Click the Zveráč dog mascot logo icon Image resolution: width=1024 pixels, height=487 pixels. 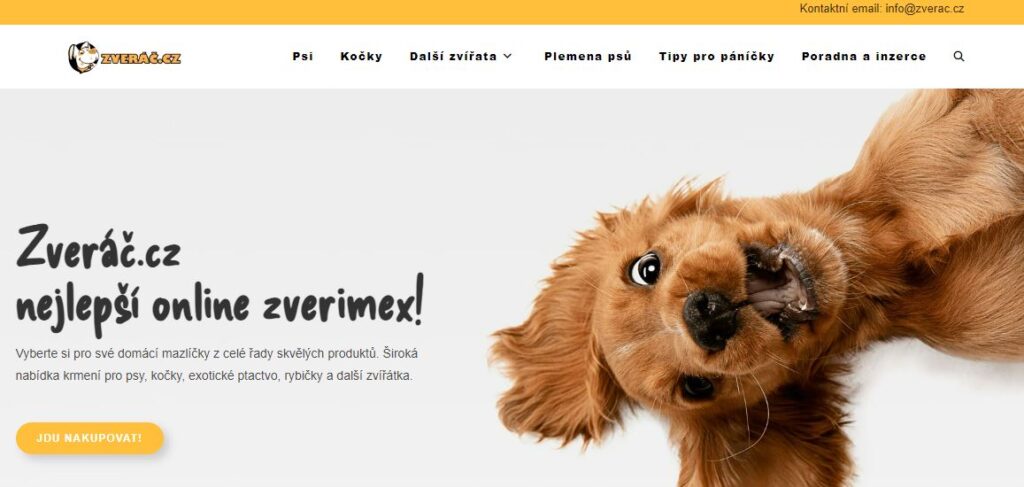[x=83, y=57]
